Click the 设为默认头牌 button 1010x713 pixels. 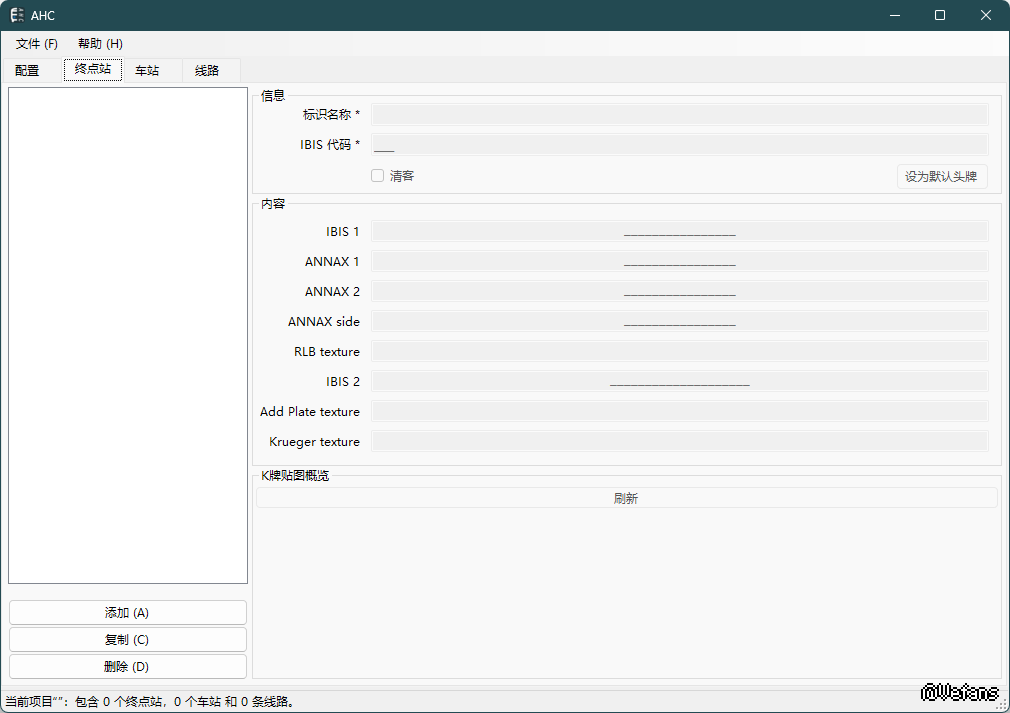coord(941,177)
